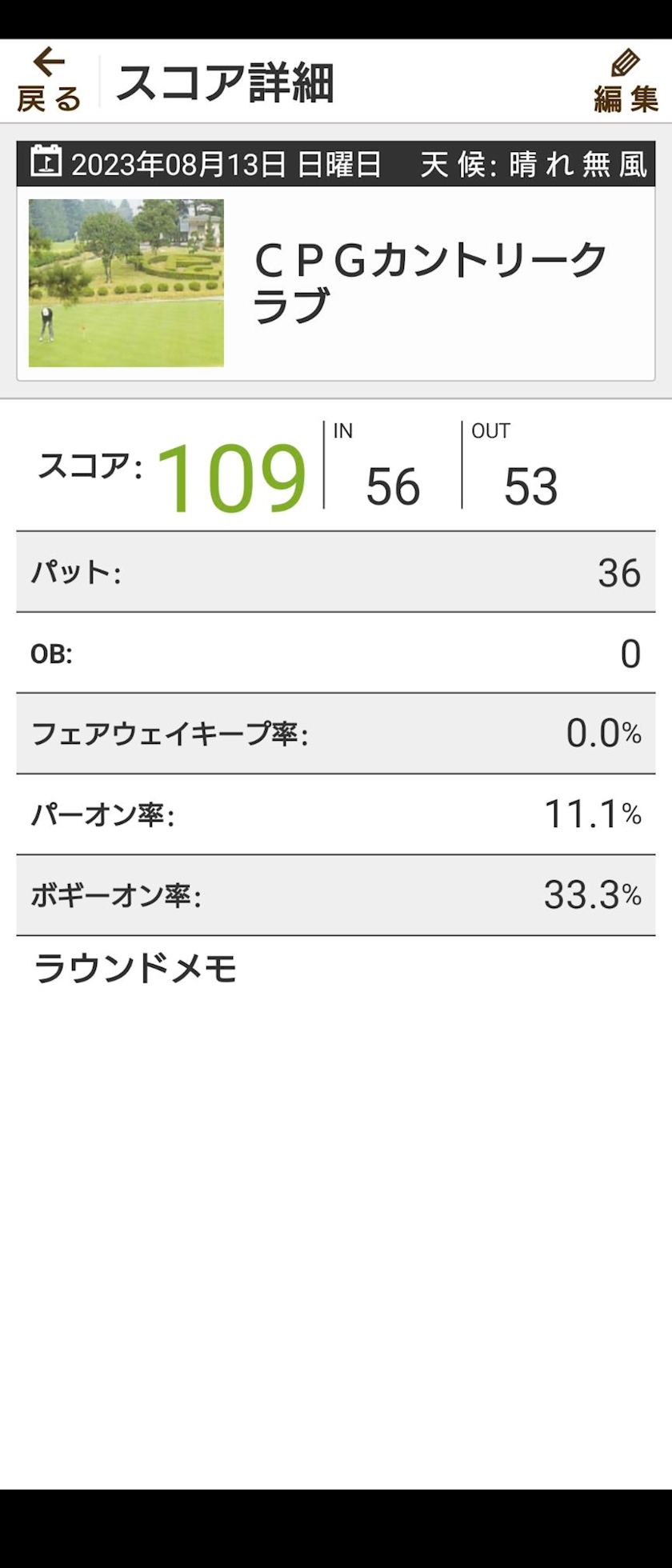This screenshot has height=1568, width=672.
Task: Tap the back arrow icon
Action: [x=49, y=62]
